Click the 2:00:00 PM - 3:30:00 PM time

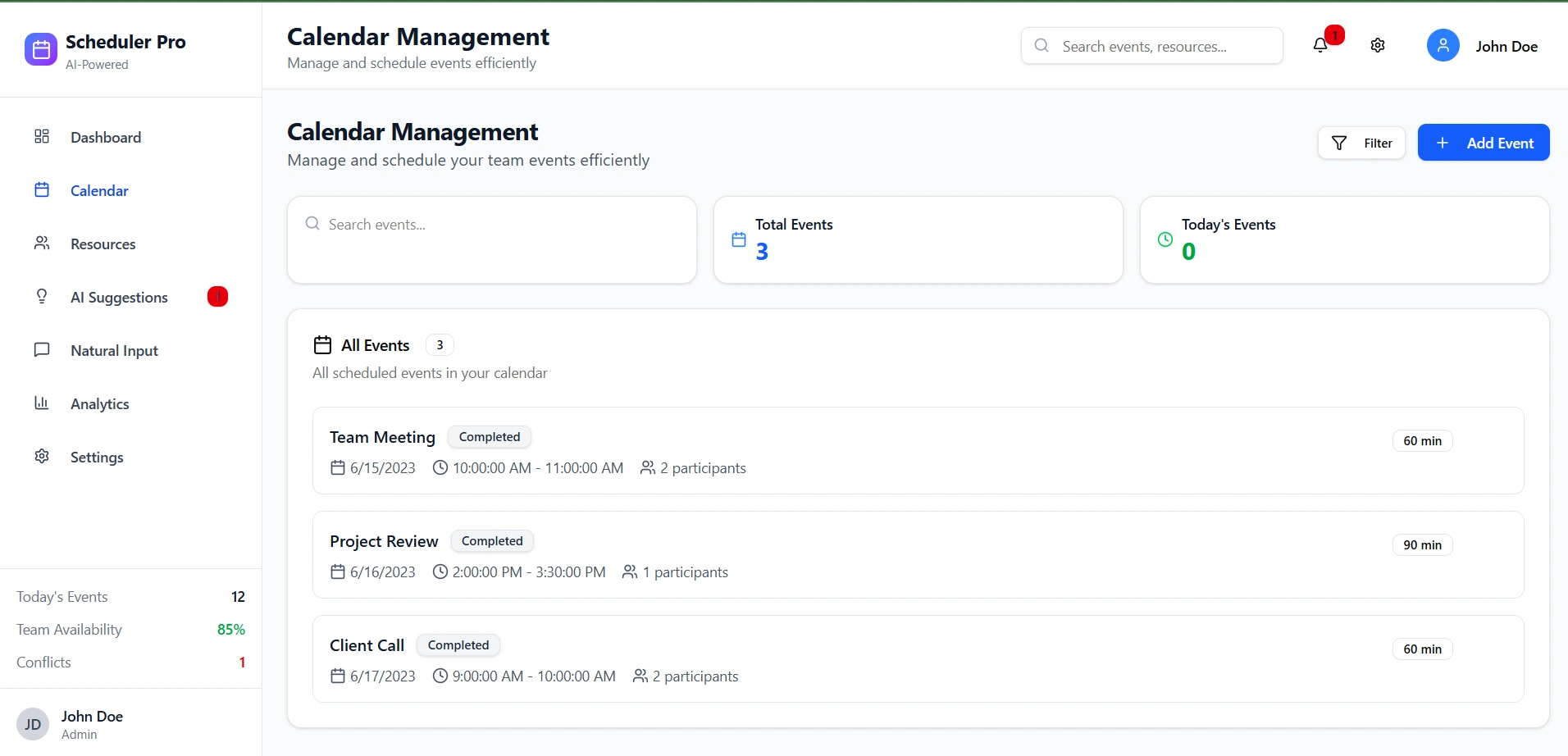pyautogui.click(x=529, y=572)
